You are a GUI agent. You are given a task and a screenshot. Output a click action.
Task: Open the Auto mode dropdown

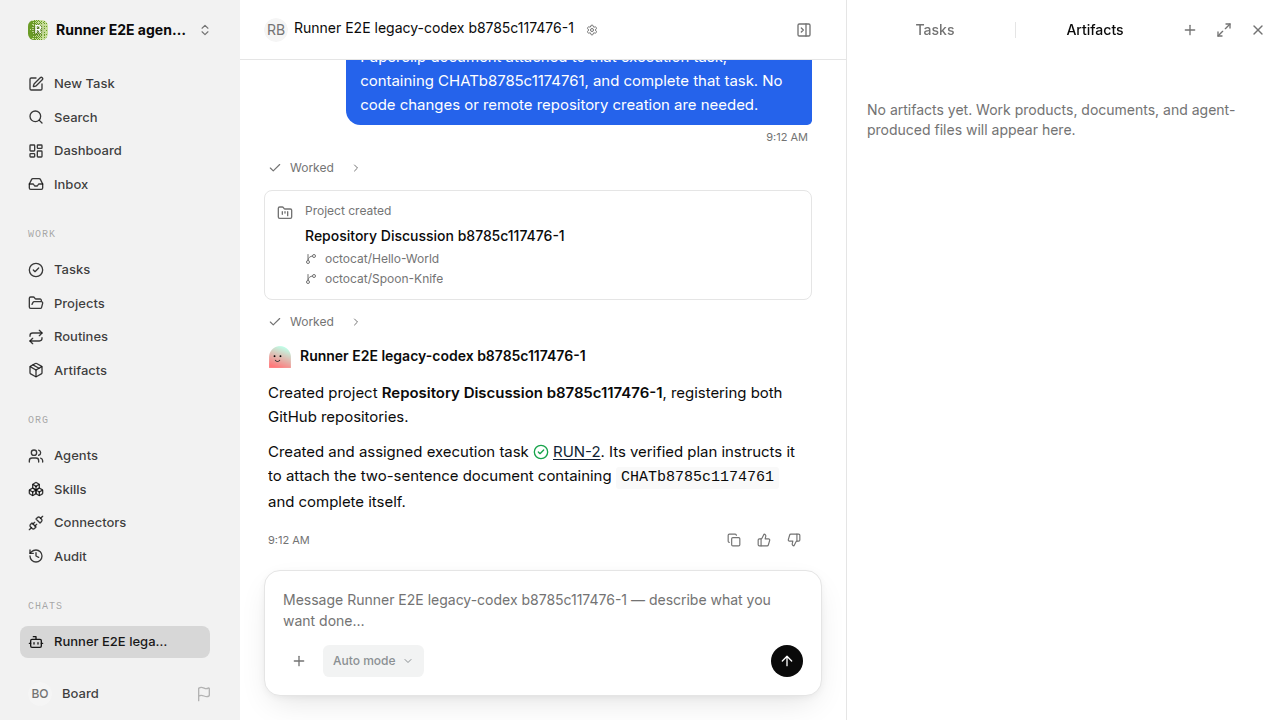coord(373,661)
